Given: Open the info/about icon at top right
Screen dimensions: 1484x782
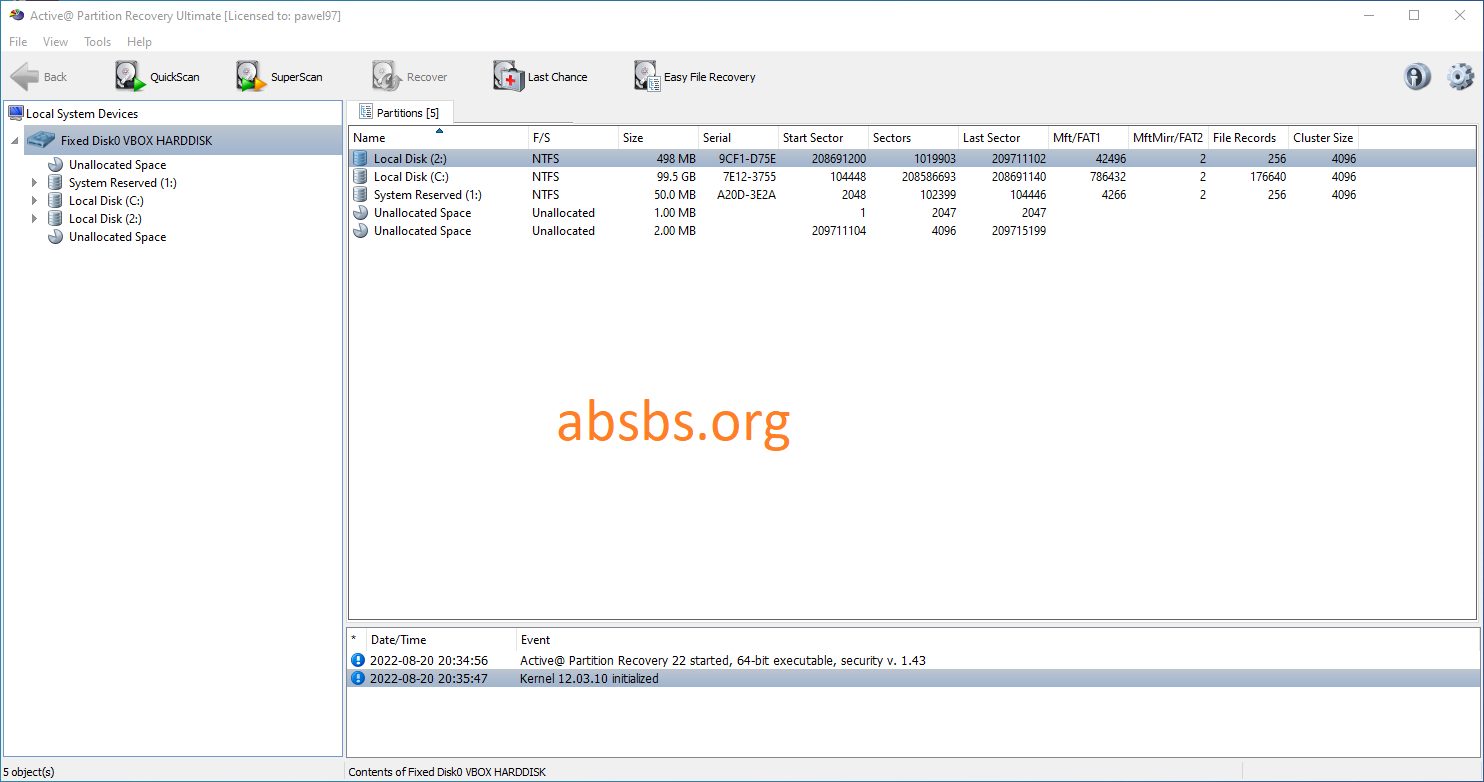Looking at the screenshot, I should point(1417,77).
